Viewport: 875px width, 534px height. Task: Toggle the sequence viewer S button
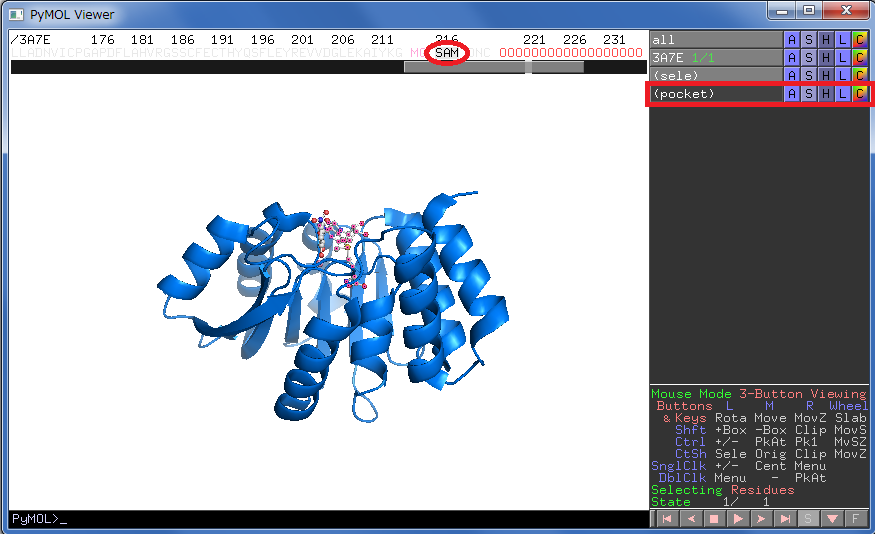pos(809,519)
